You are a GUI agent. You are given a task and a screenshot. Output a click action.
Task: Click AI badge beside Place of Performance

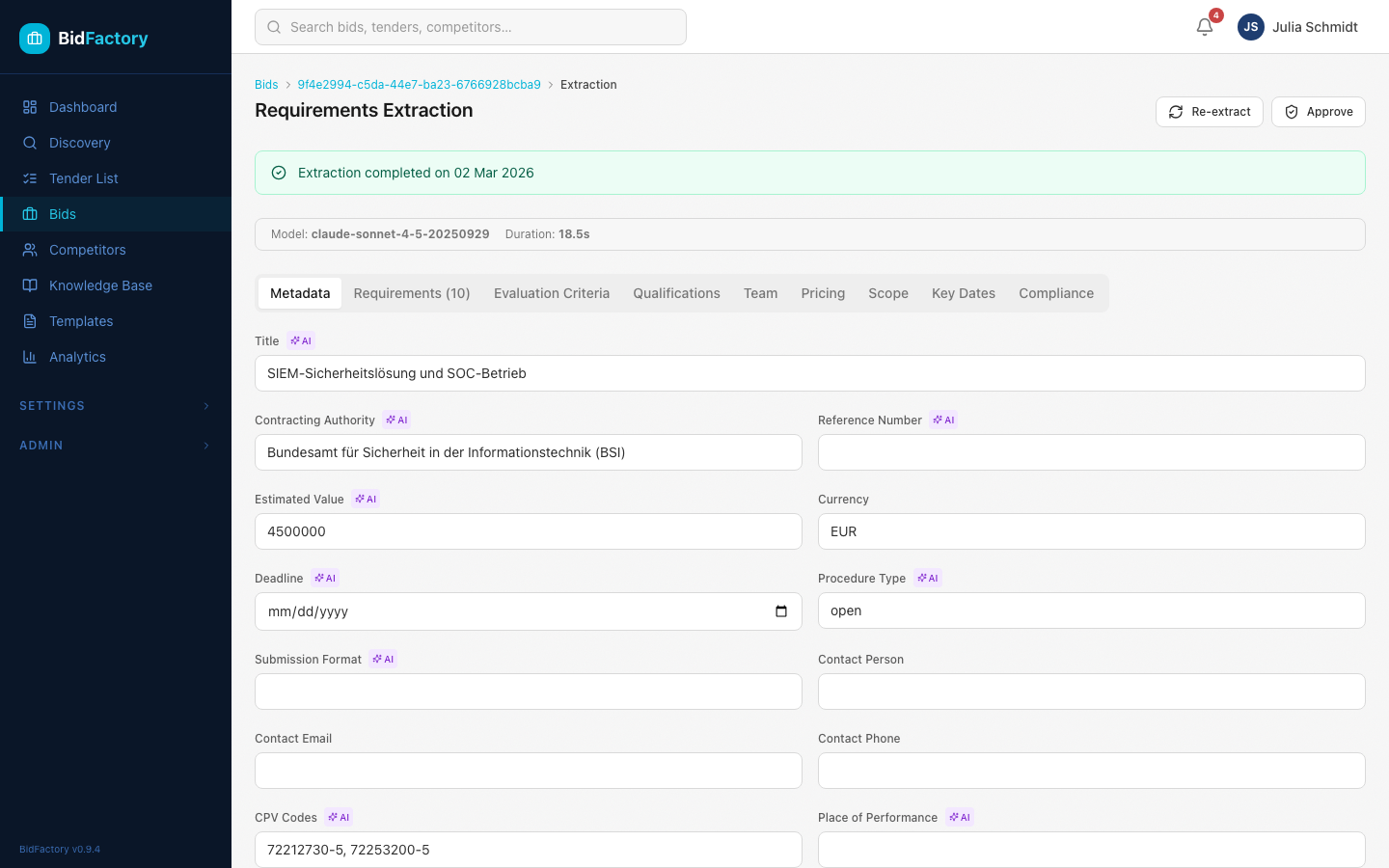pyautogui.click(x=960, y=817)
